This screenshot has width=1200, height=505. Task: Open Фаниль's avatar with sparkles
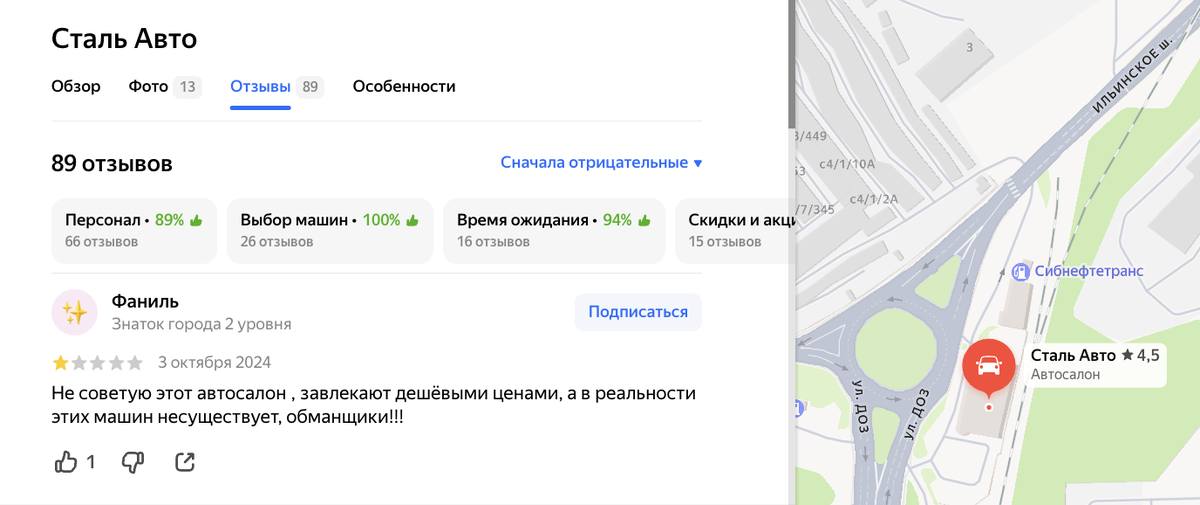(75, 313)
